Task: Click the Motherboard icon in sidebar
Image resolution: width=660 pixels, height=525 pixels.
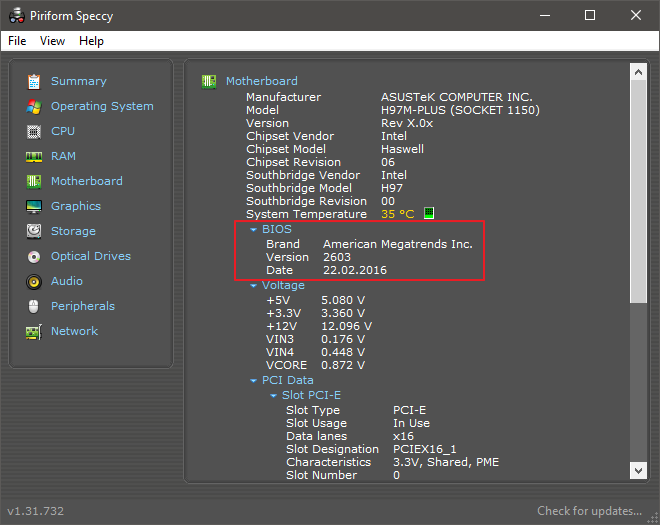Action: tap(34, 181)
